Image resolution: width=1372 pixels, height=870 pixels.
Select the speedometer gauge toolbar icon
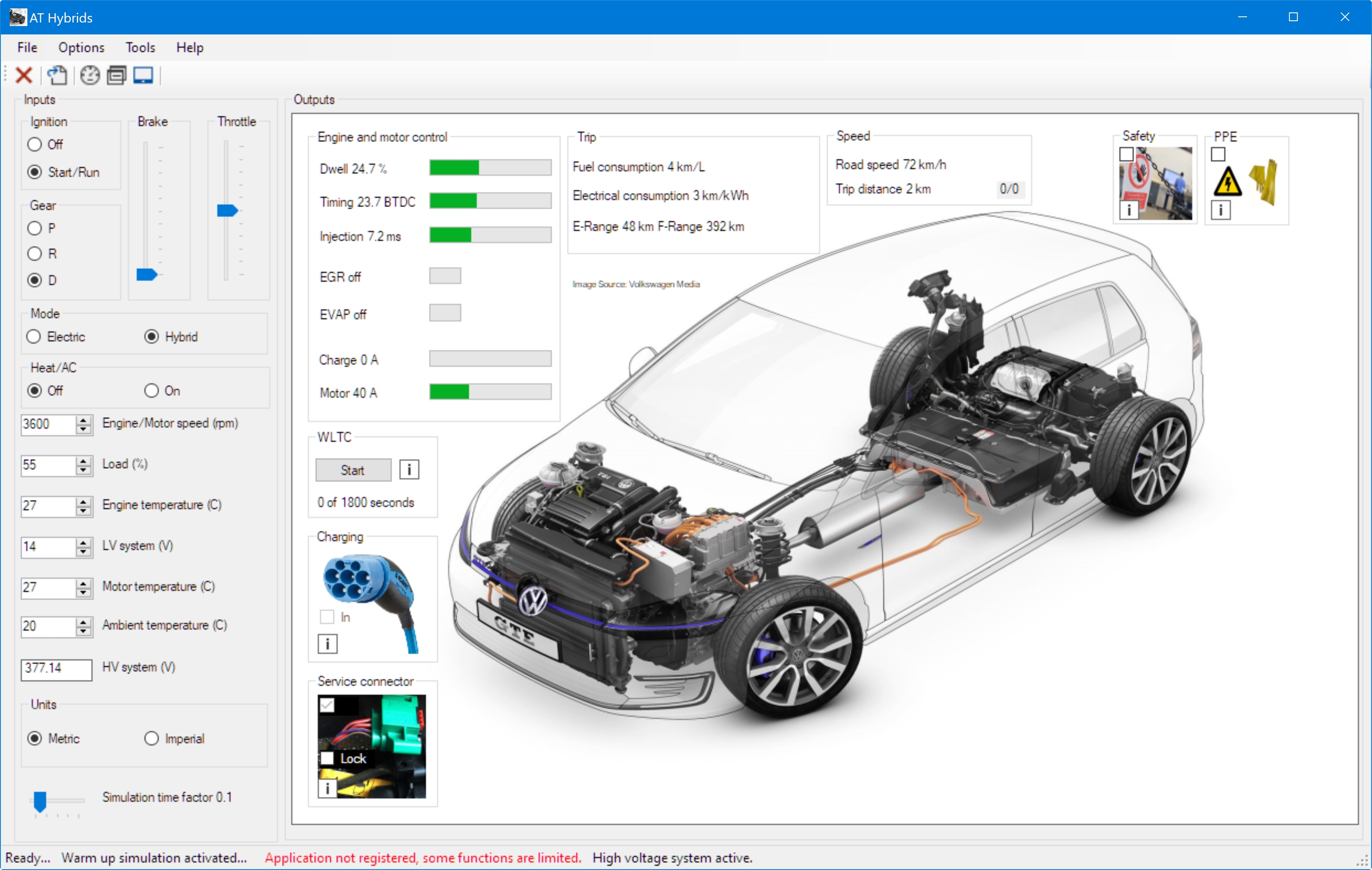[89, 75]
